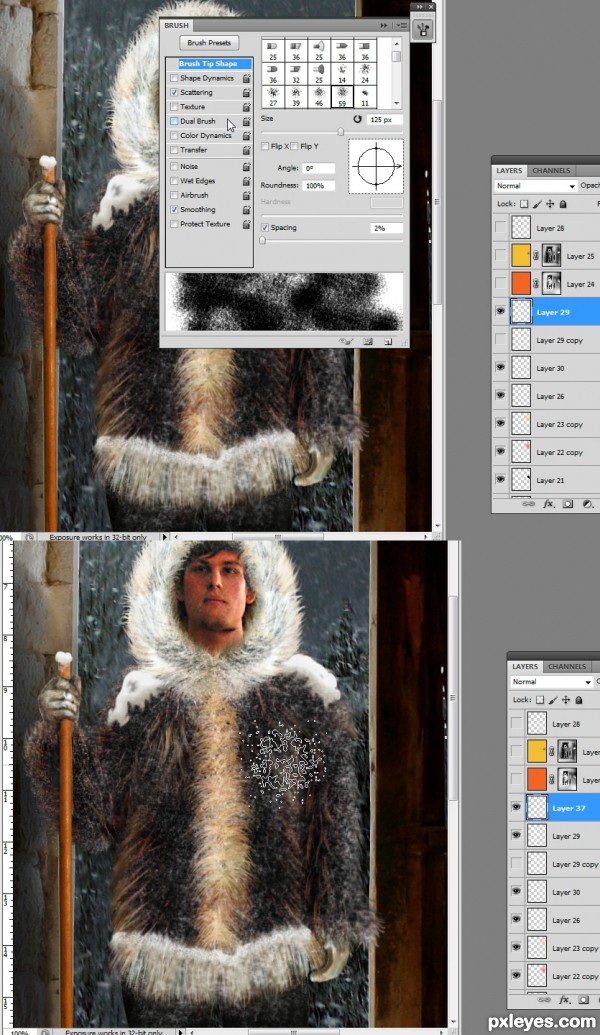Screen dimensions: 600x1035
Task: Switch to Channels tab beside Layer 37 panel
Action: point(567,667)
